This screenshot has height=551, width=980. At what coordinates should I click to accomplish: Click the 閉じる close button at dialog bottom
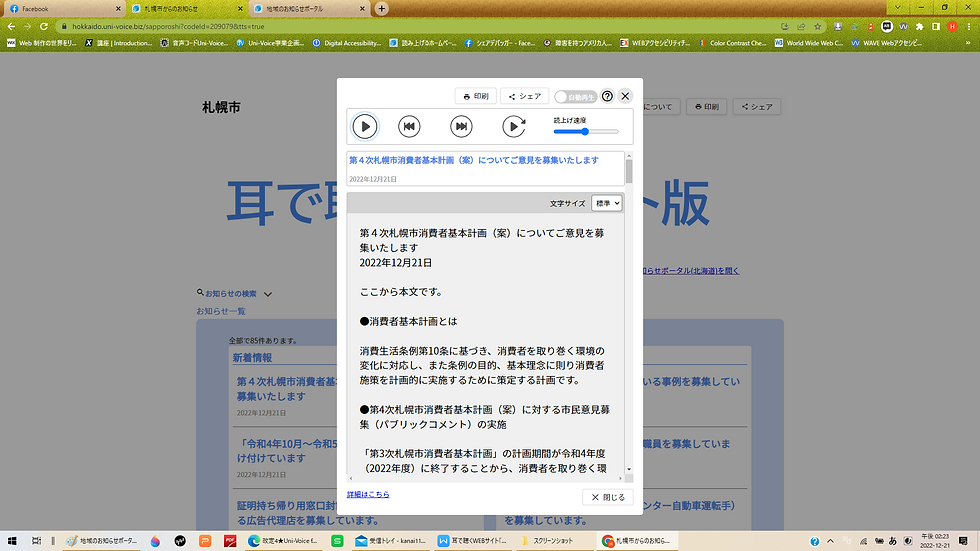[x=608, y=497]
